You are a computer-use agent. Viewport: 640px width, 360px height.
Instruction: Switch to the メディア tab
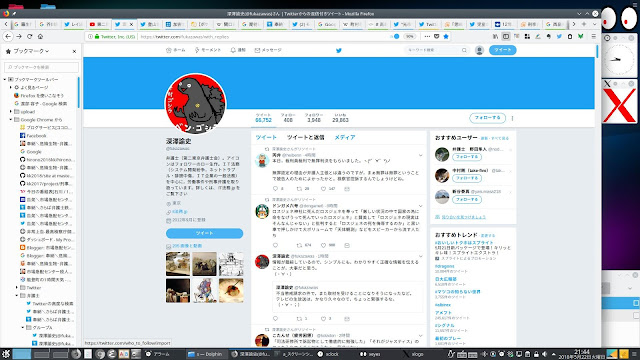345,138
